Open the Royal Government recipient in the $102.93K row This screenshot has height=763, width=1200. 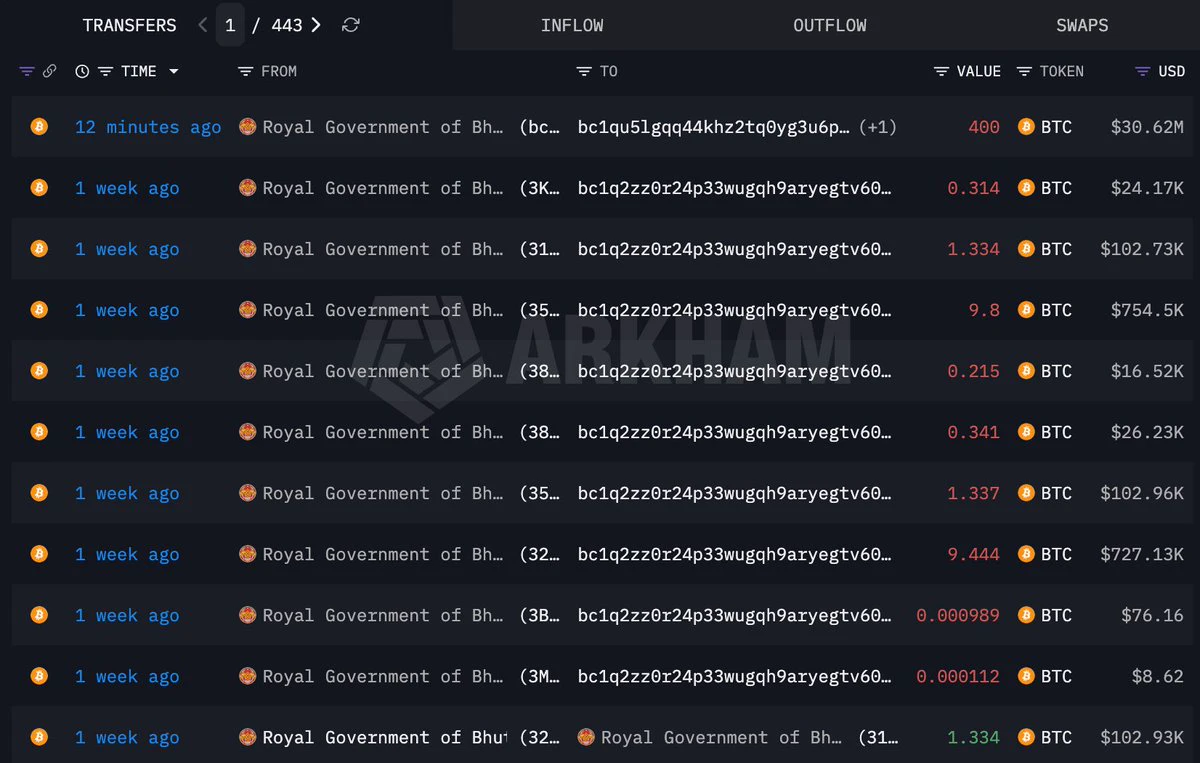721,737
